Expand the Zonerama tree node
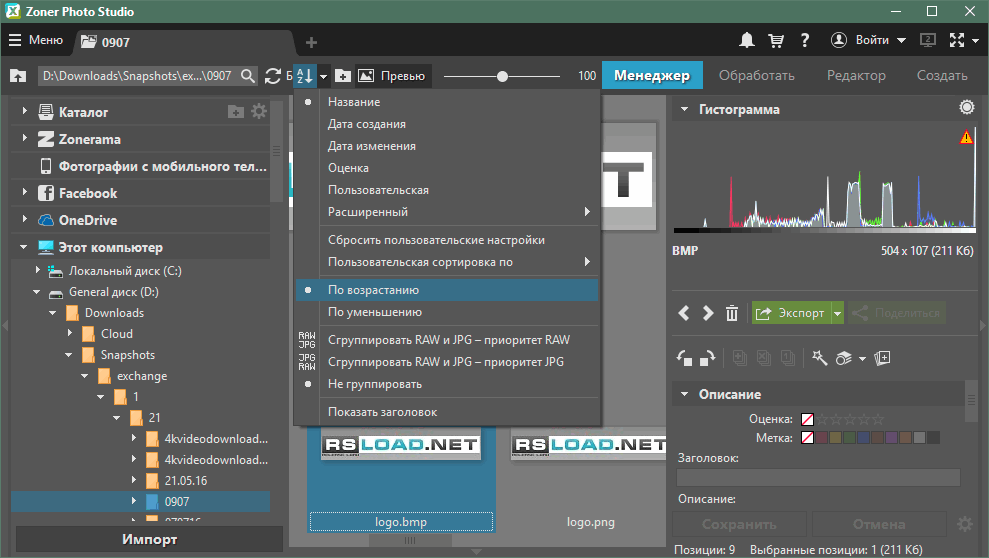Viewport: 989px width, 558px height. click(x=25, y=138)
